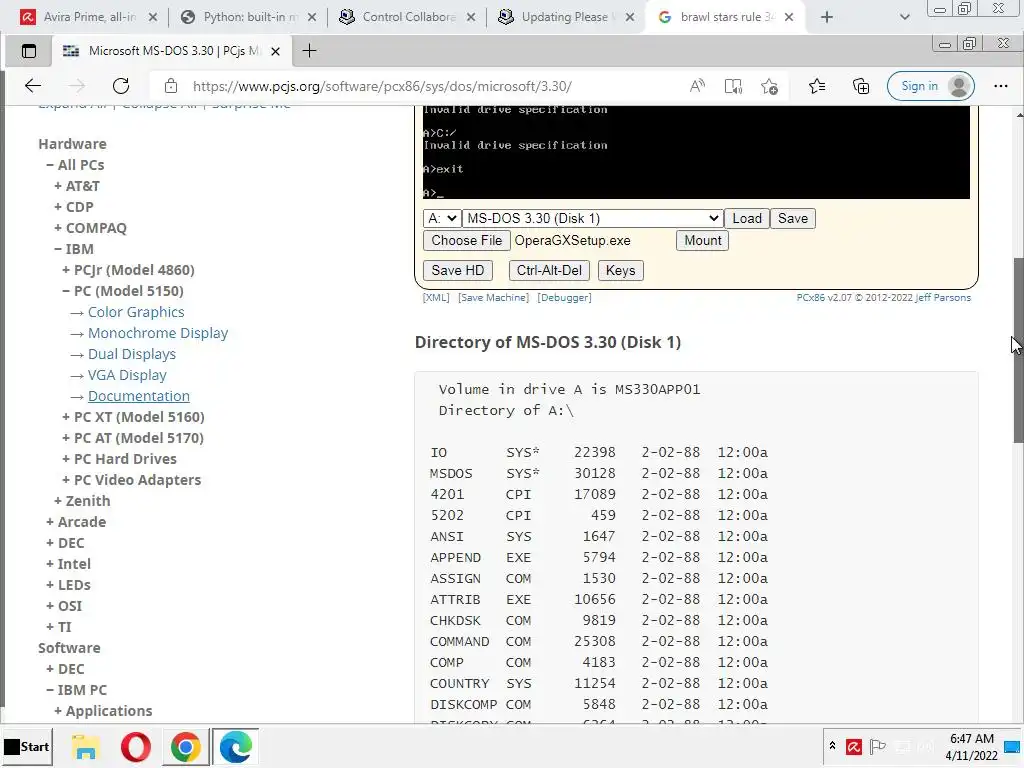
Task: Click Choose File button
Action: [x=466, y=240]
